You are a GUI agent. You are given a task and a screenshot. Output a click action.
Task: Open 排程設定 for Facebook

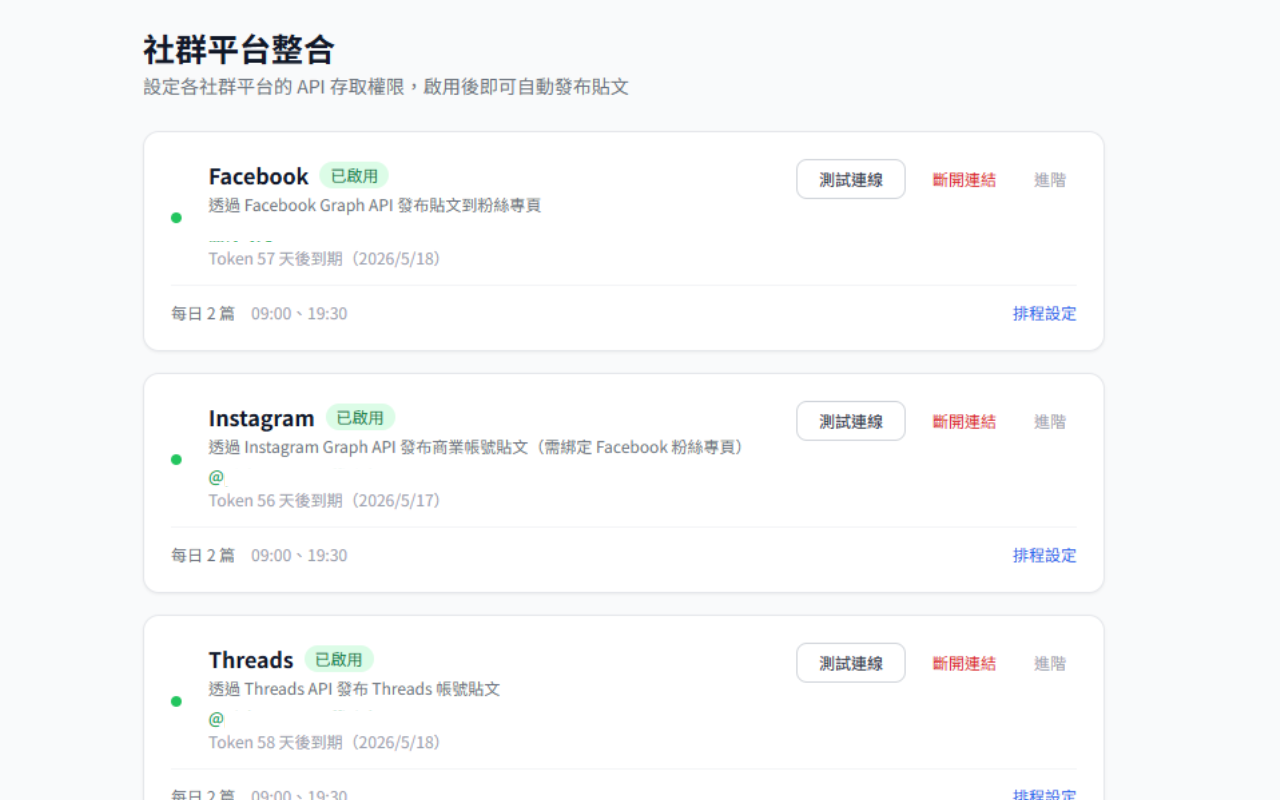point(1044,313)
